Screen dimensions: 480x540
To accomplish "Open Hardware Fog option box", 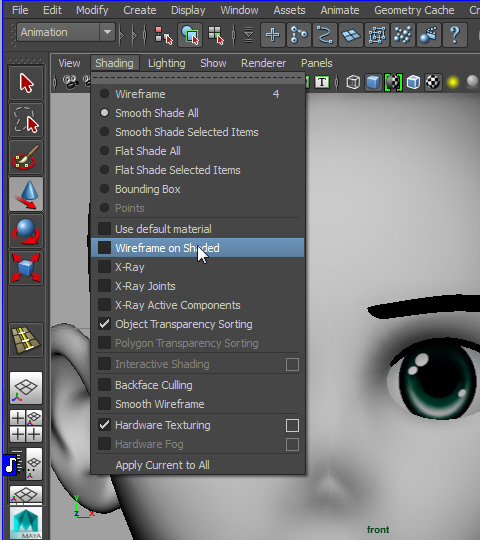I will pos(292,444).
